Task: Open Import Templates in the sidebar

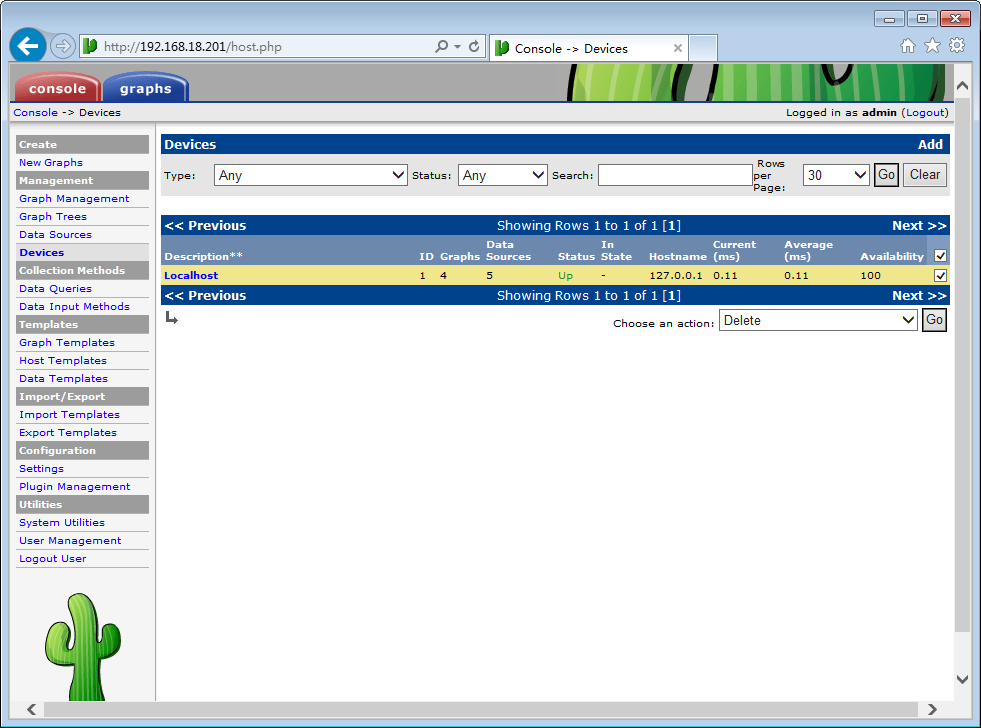Action: coord(69,415)
